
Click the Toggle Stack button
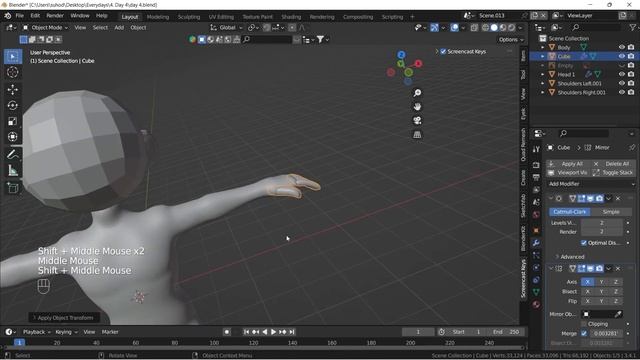(x=613, y=173)
